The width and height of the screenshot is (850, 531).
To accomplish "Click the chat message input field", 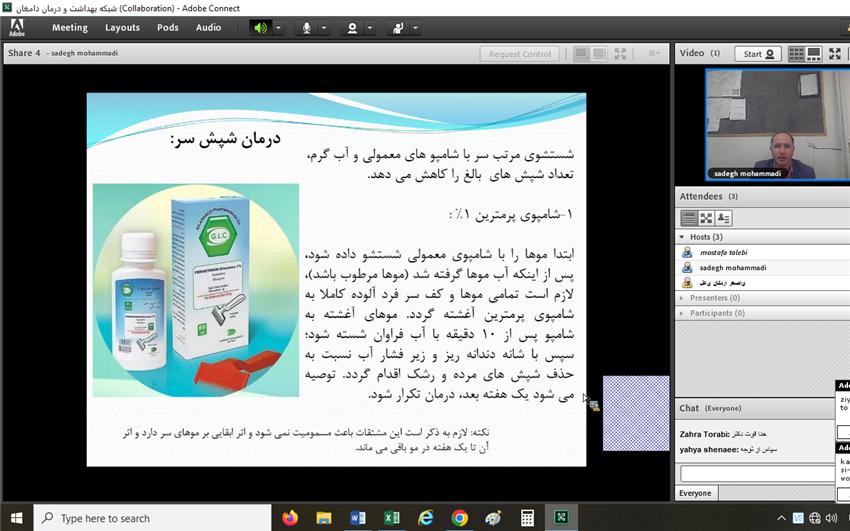I will point(758,474).
